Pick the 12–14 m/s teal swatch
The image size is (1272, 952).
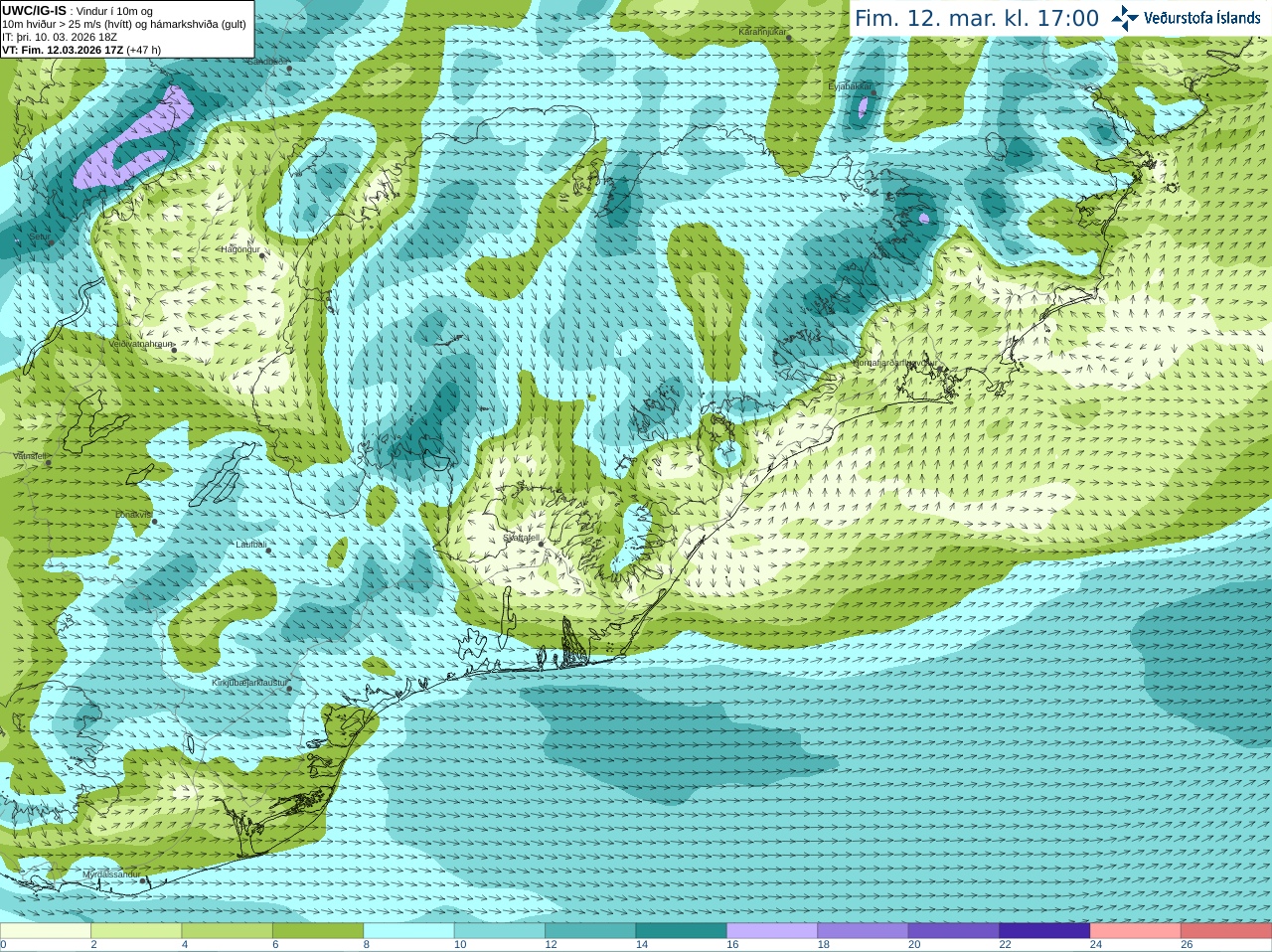[x=590, y=931]
